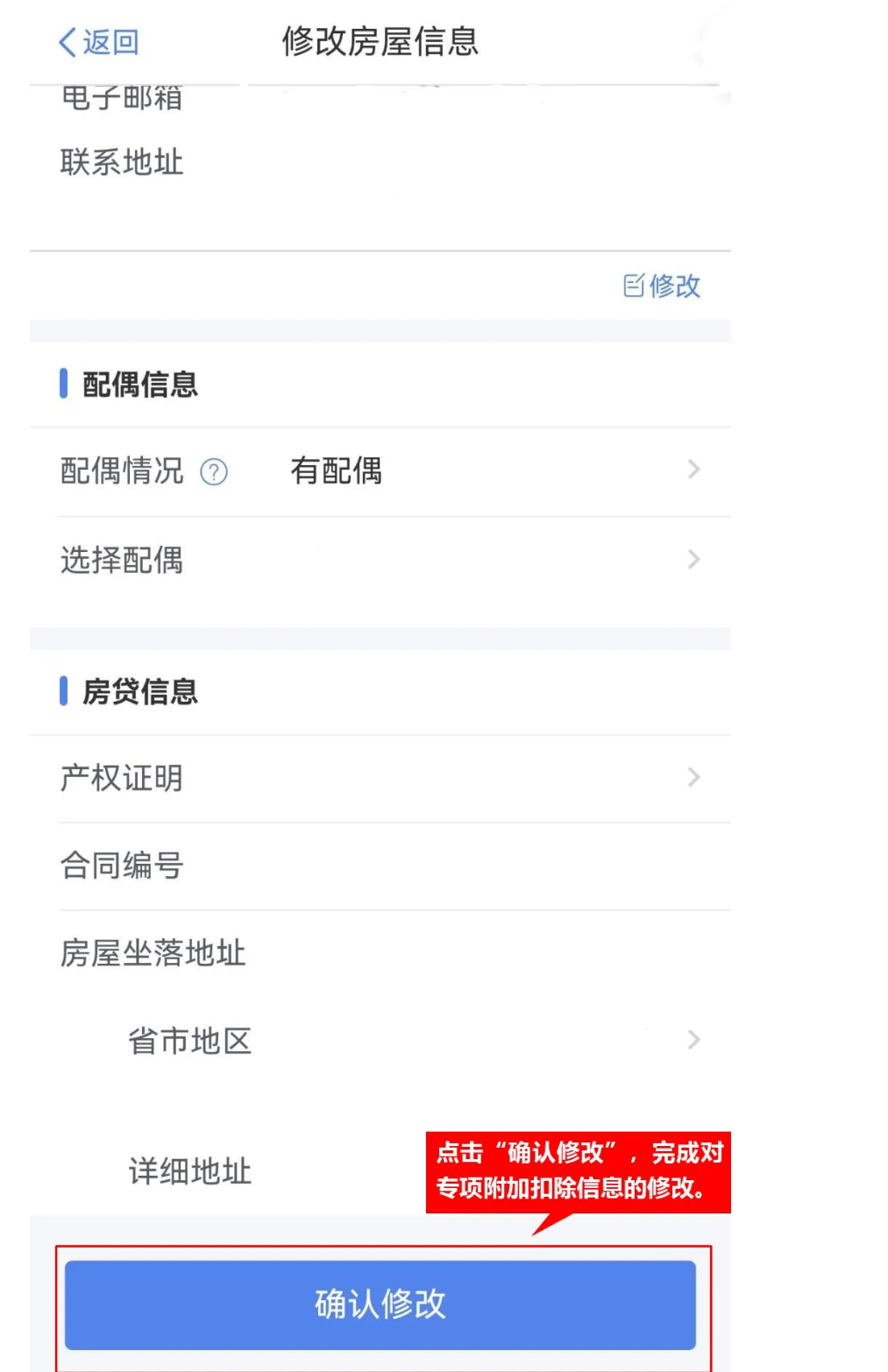Tap the help icon beside 配偶情况
The image size is (888, 1372).
point(214,472)
